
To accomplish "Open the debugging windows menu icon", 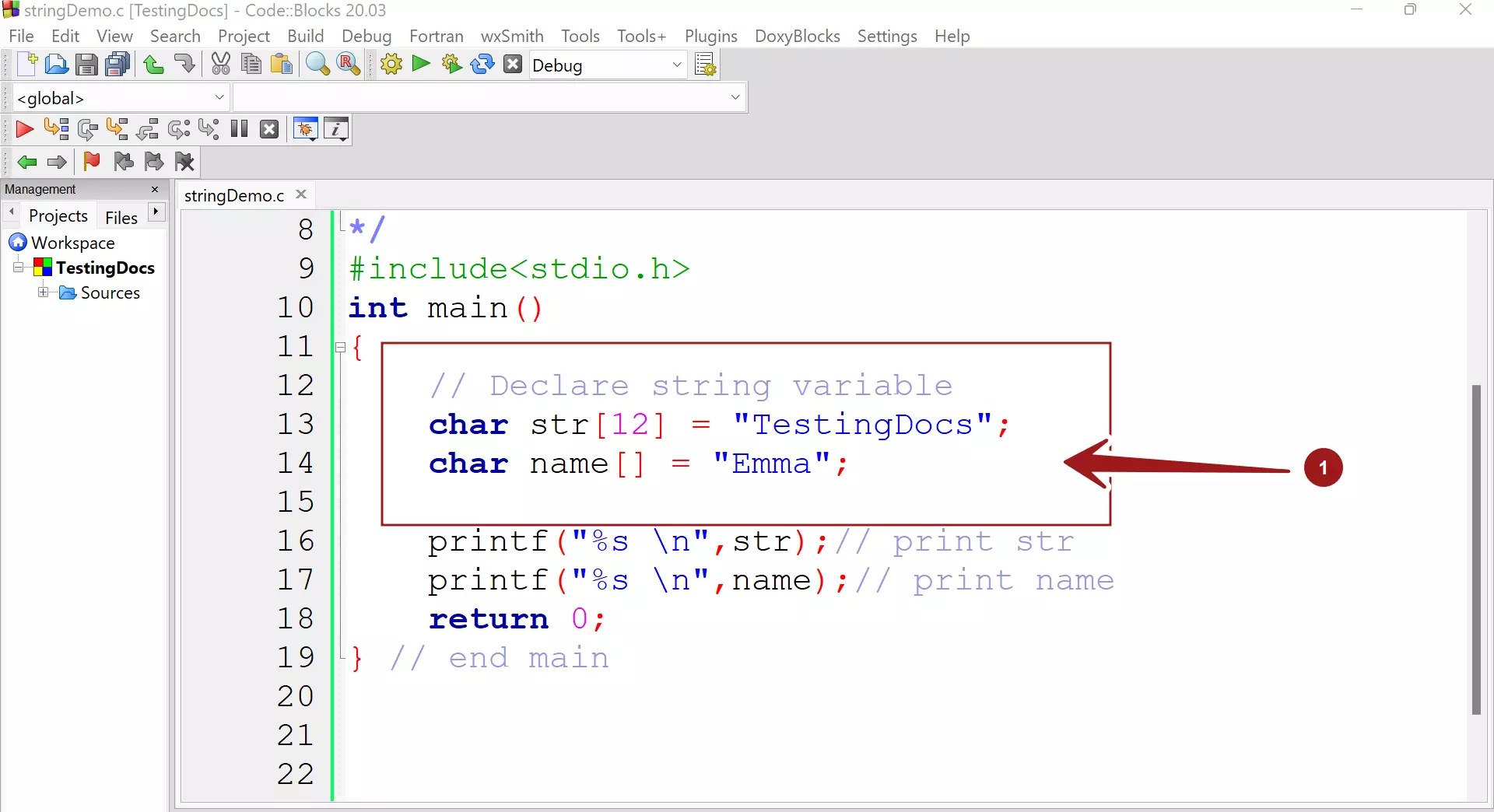I will [x=305, y=129].
